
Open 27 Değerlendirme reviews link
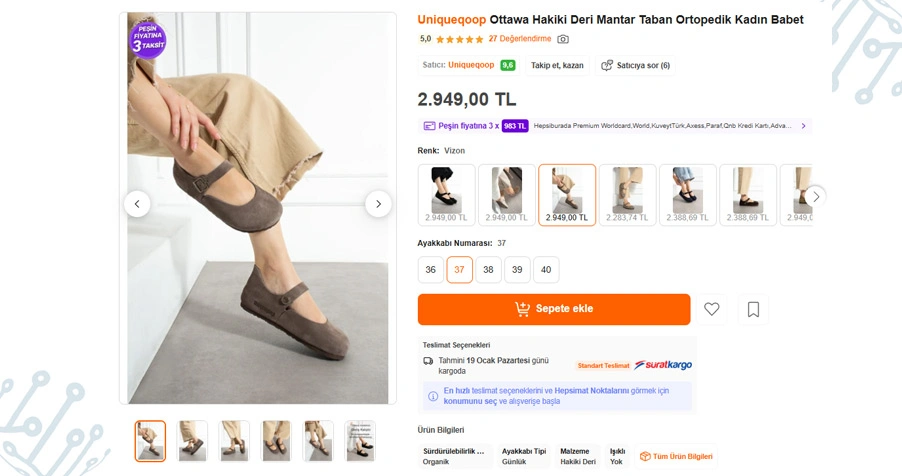coord(519,39)
